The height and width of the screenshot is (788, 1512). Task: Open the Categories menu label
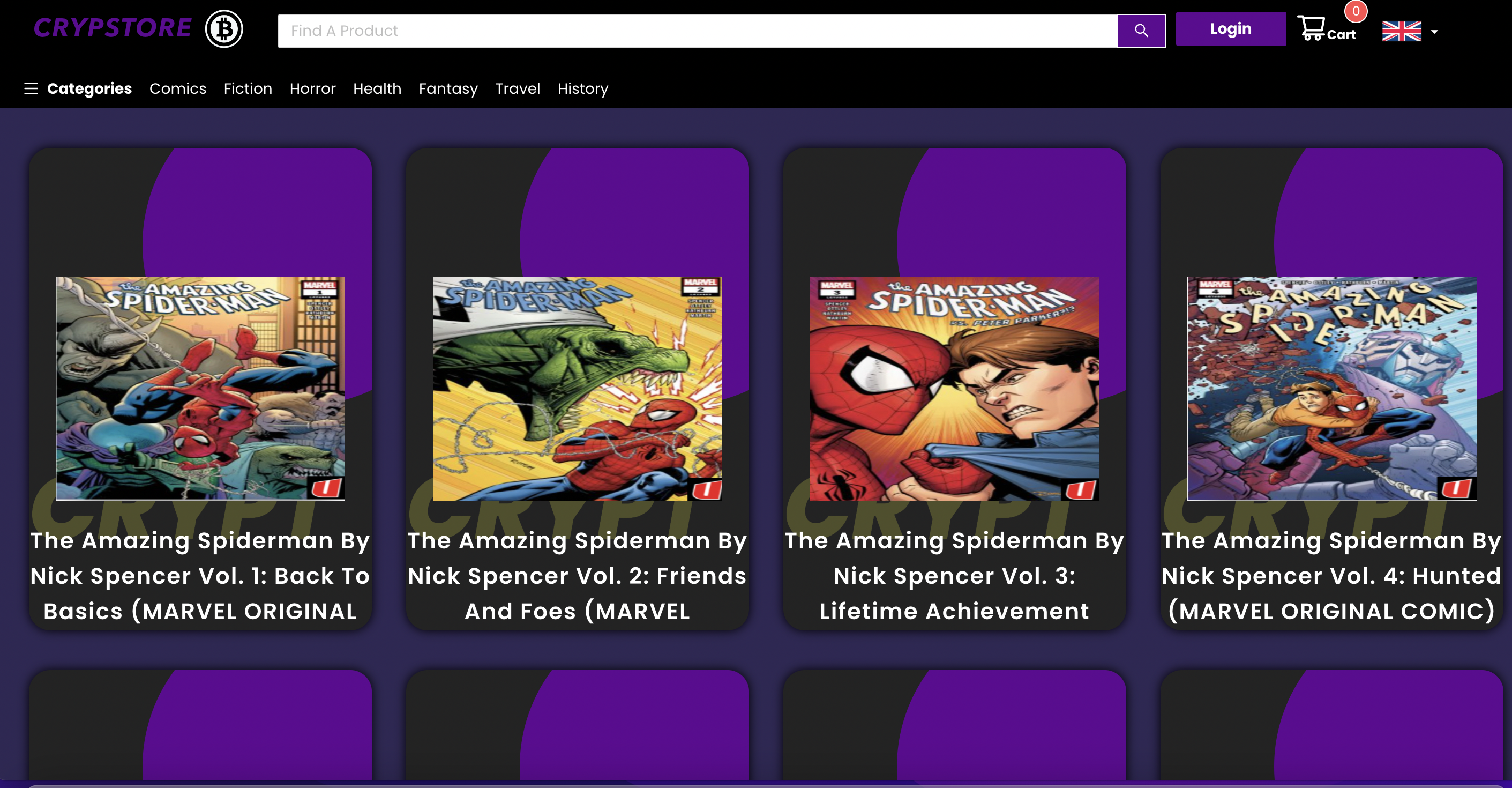[x=89, y=88]
